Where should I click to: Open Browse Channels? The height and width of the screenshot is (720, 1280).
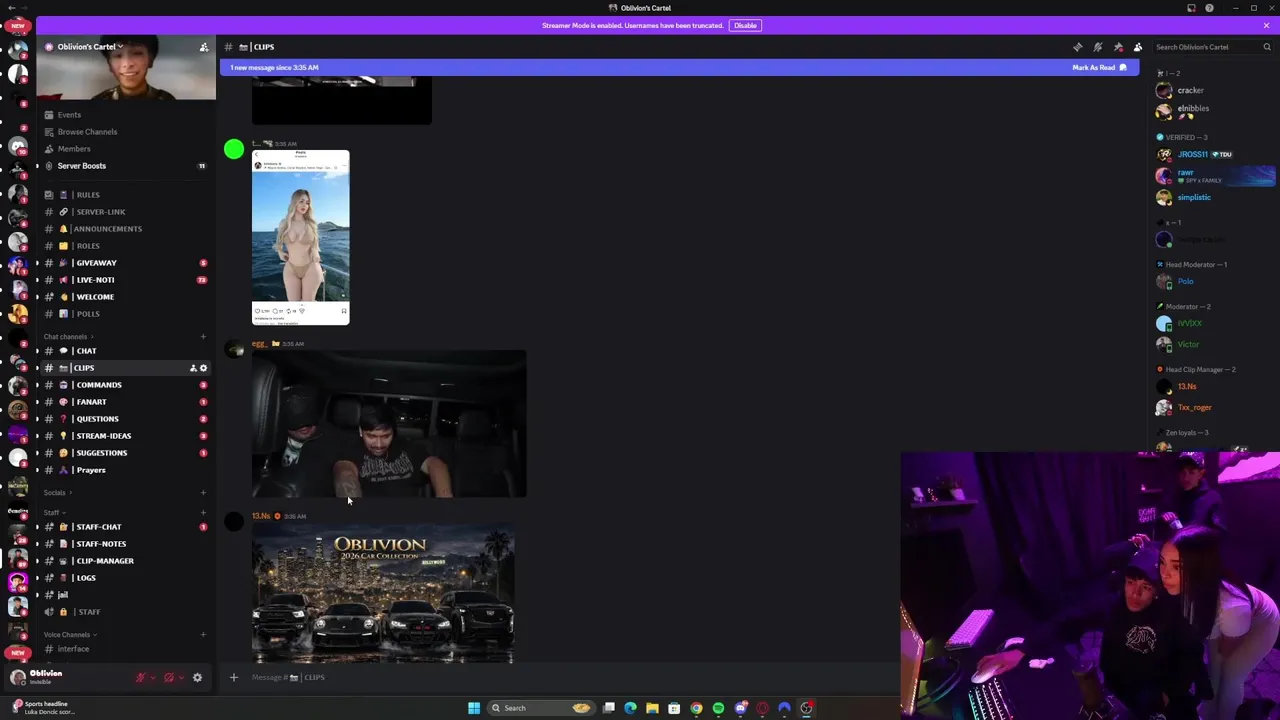(125, 132)
